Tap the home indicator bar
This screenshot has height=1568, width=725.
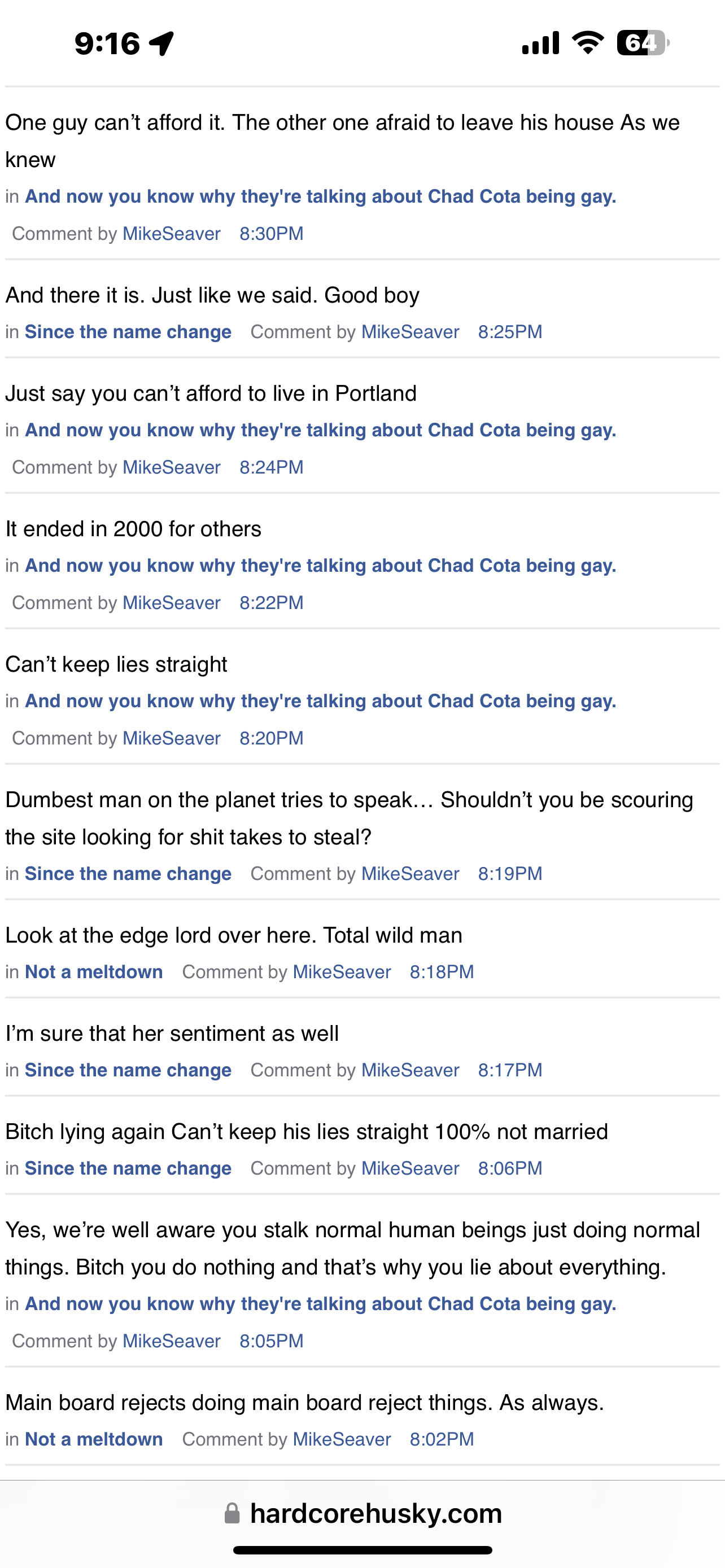click(x=362, y=1551)
